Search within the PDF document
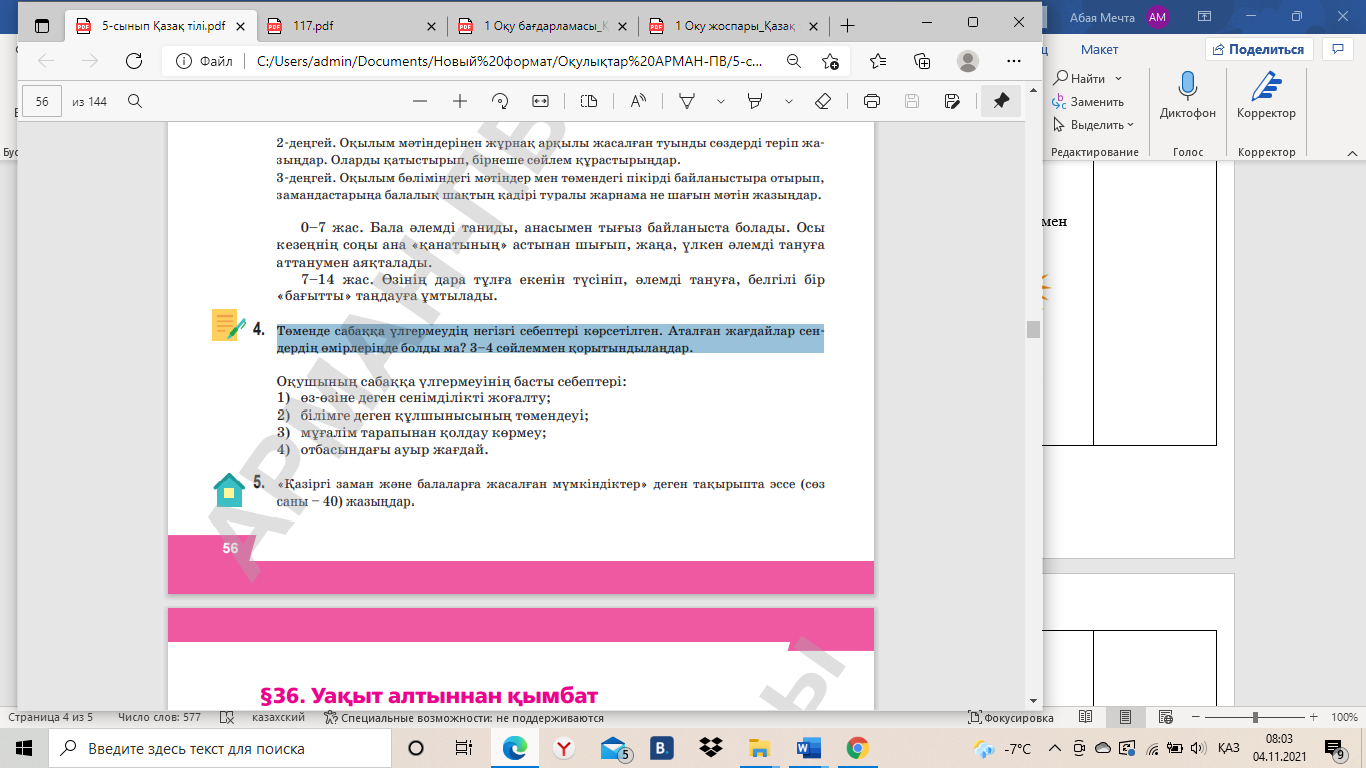Image resolution: width=1366 pixels, height=768 pixels. pos(135,101)
